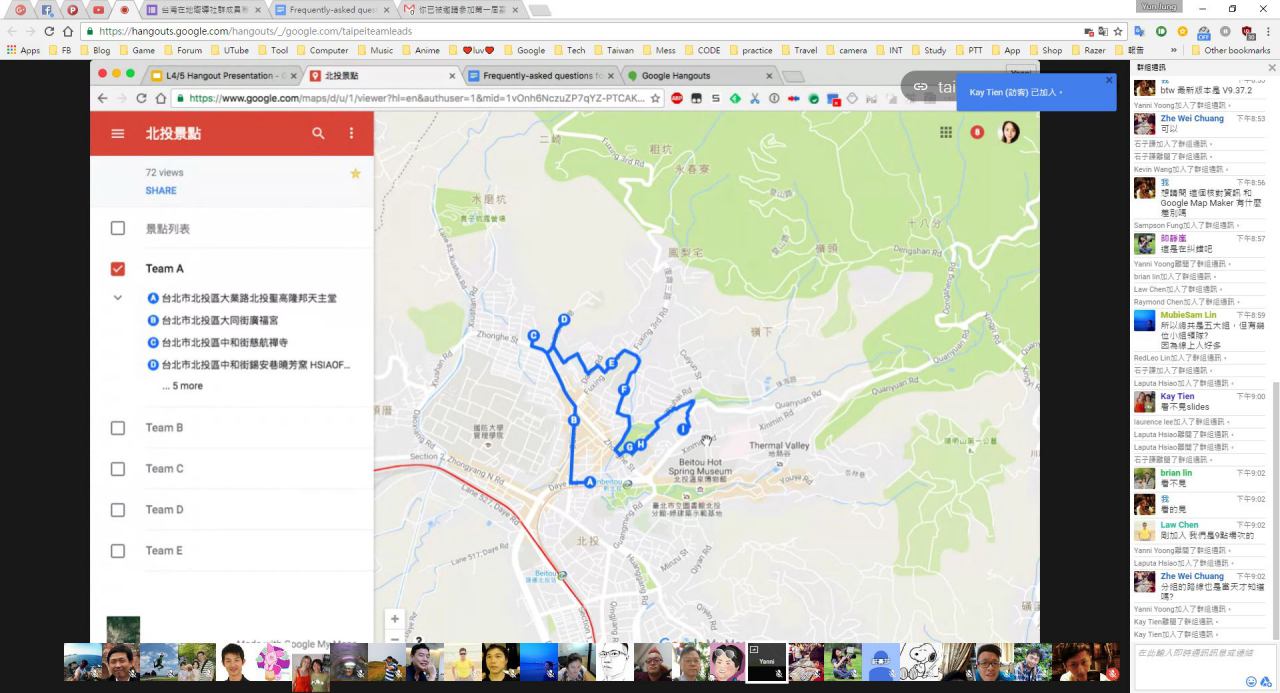
Task: Bookmark this page with the star icon
Action: click(1118, 31)
